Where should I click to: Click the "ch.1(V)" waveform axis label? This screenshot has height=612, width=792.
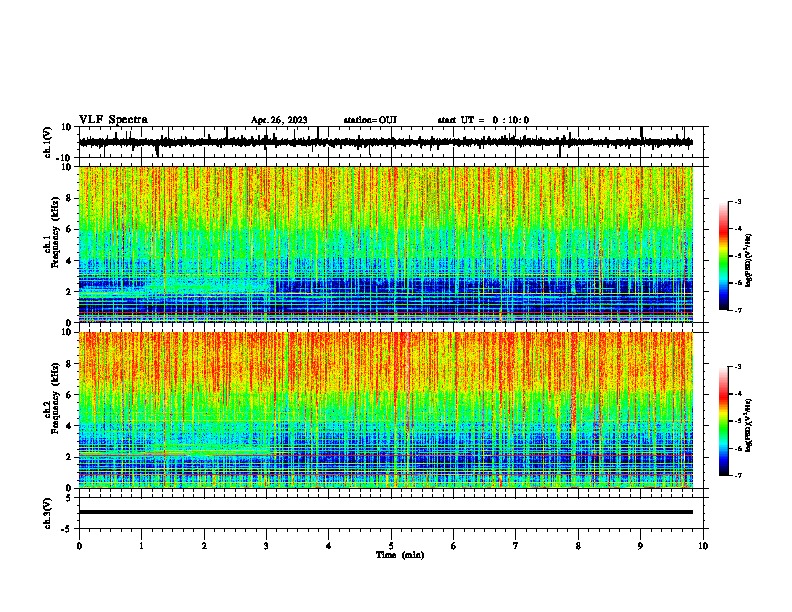pyautogui.click(x=48, y=142)
